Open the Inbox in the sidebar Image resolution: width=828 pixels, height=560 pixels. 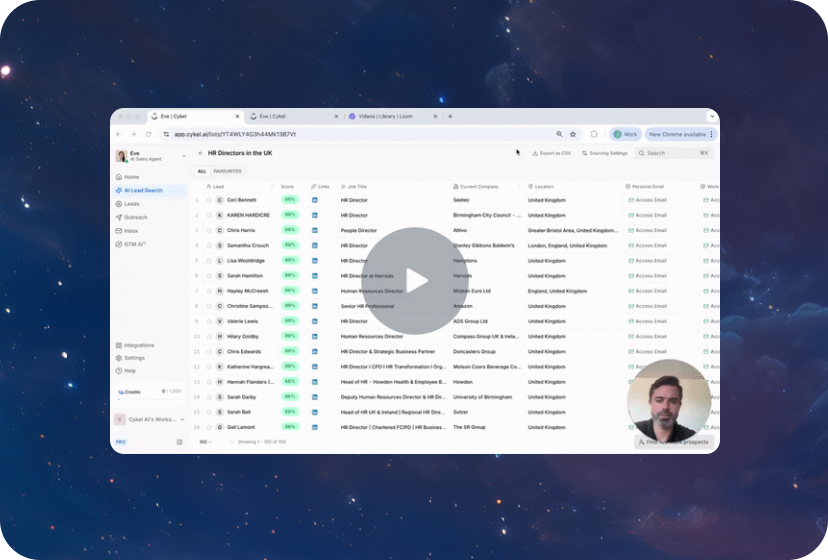tap(127, 231)
